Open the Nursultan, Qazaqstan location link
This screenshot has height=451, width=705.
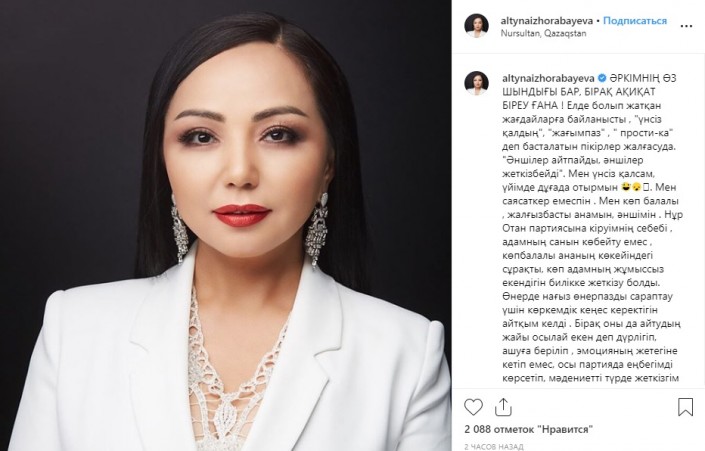point(543,33)
